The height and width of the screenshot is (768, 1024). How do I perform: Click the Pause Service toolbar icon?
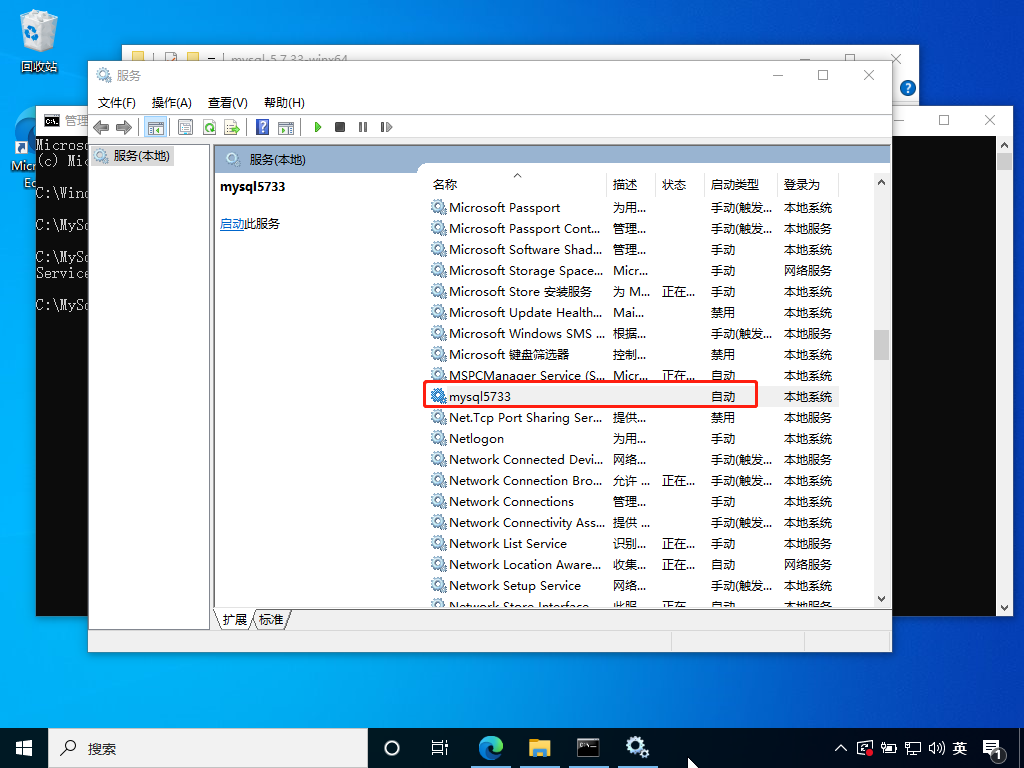[x=362, y=127]
